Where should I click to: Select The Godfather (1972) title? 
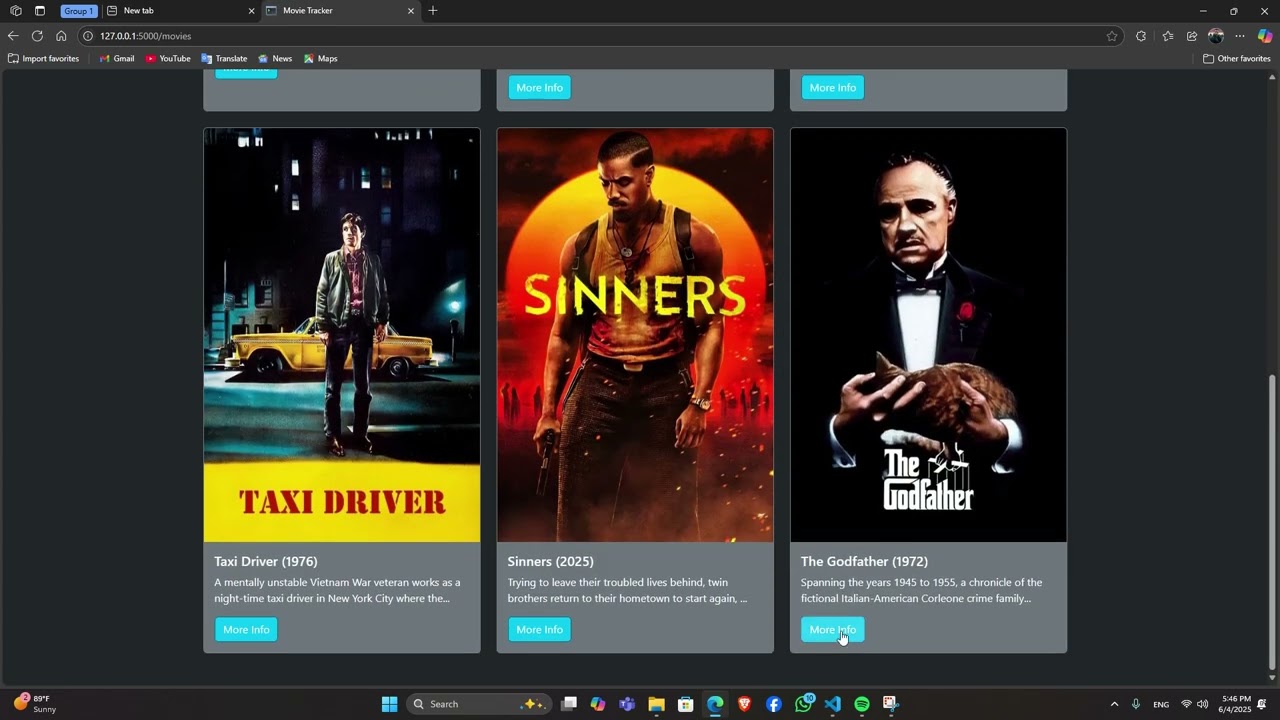click(x=864, y=562)
